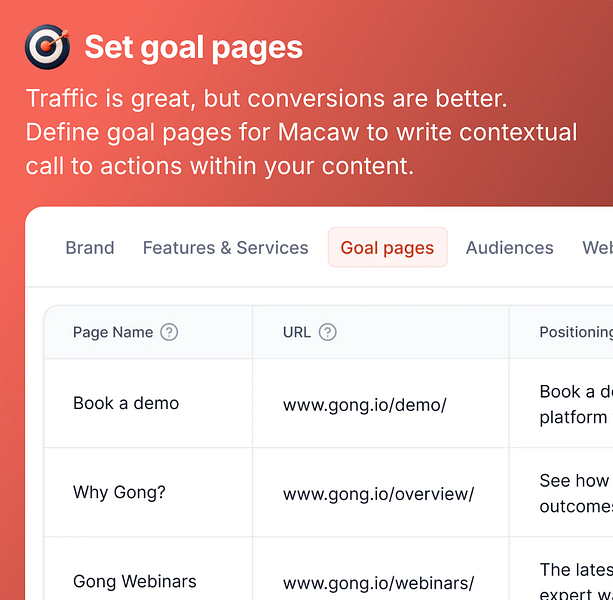Click the URL column header
613x600 pixels.
point(297,332)
